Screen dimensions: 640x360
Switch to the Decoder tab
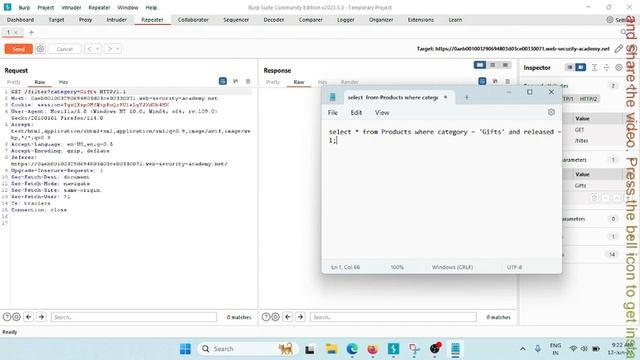click(273, 20)
